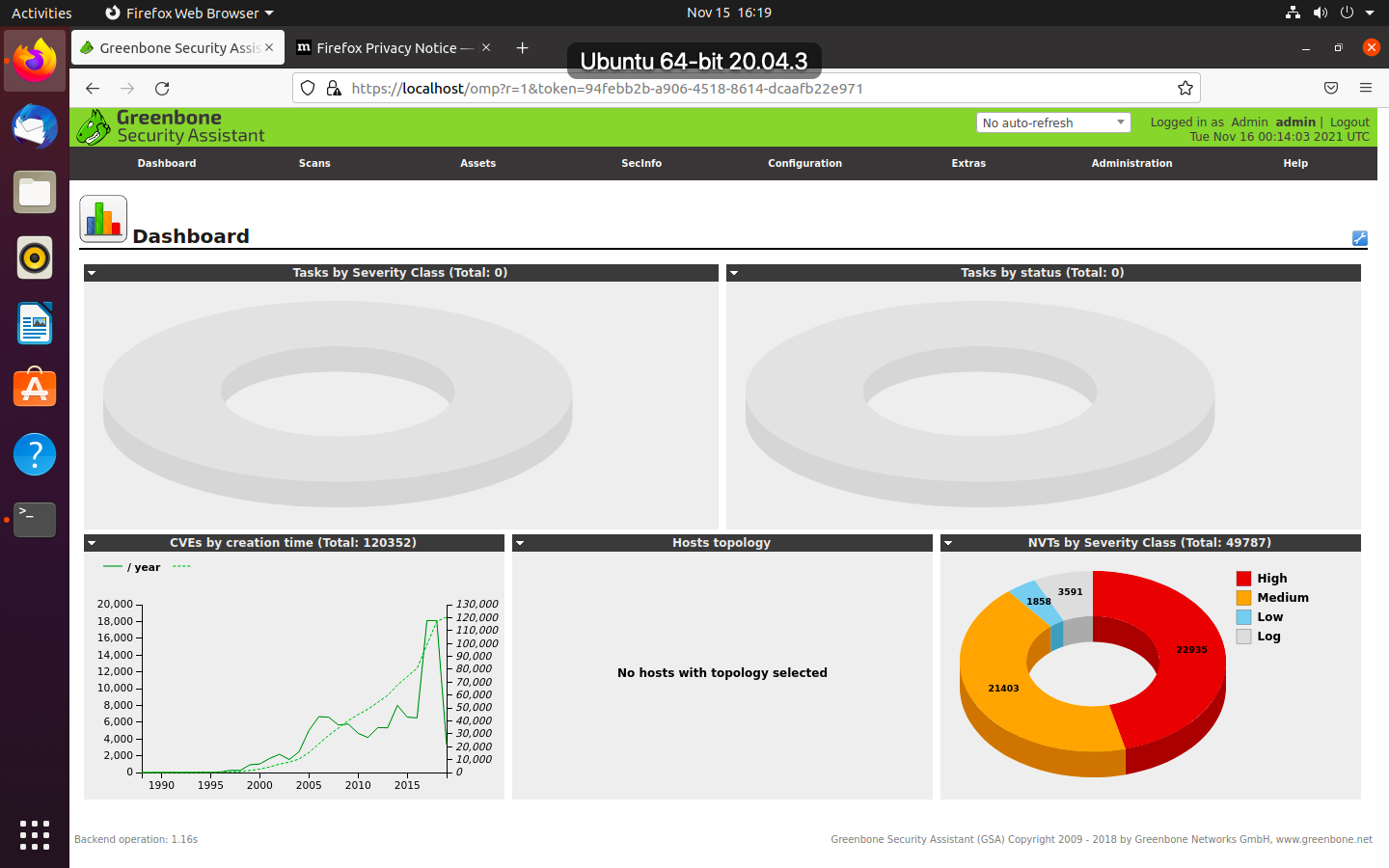The width and height of the screenshot is (1389, 868).
Task: Open the dashboard edit wrench icon
Action: (x=1360, y=238)
